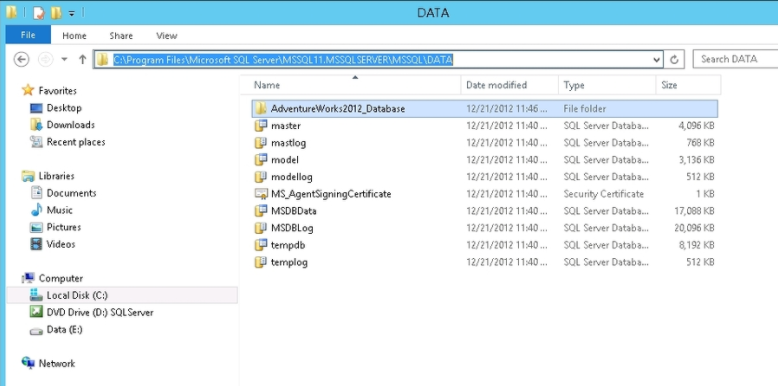Click the folder icon in title bar
The width and height of the screenshot is (778, 386).
11,12
